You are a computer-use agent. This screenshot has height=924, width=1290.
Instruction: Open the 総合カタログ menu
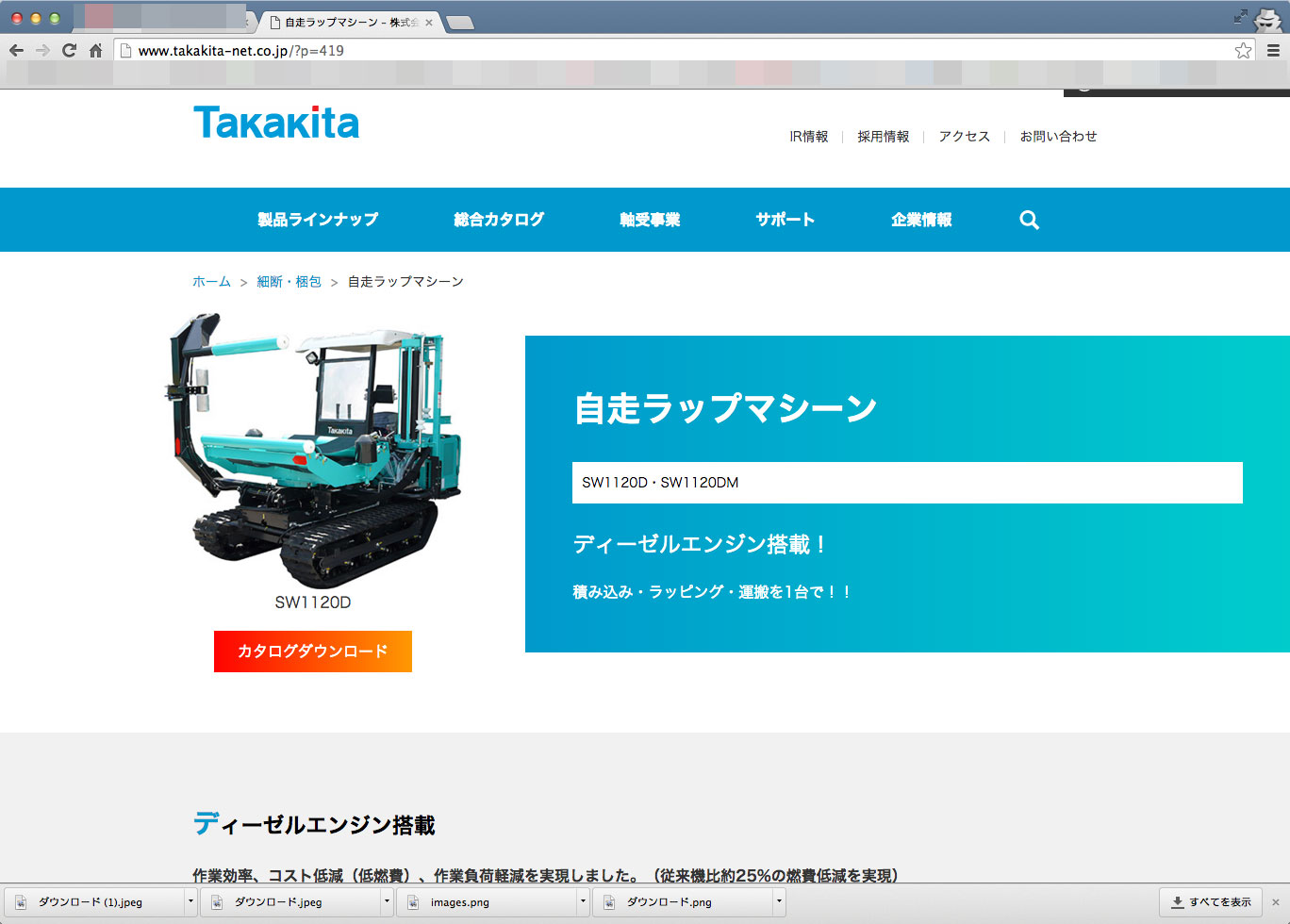[x=499, y=220]
